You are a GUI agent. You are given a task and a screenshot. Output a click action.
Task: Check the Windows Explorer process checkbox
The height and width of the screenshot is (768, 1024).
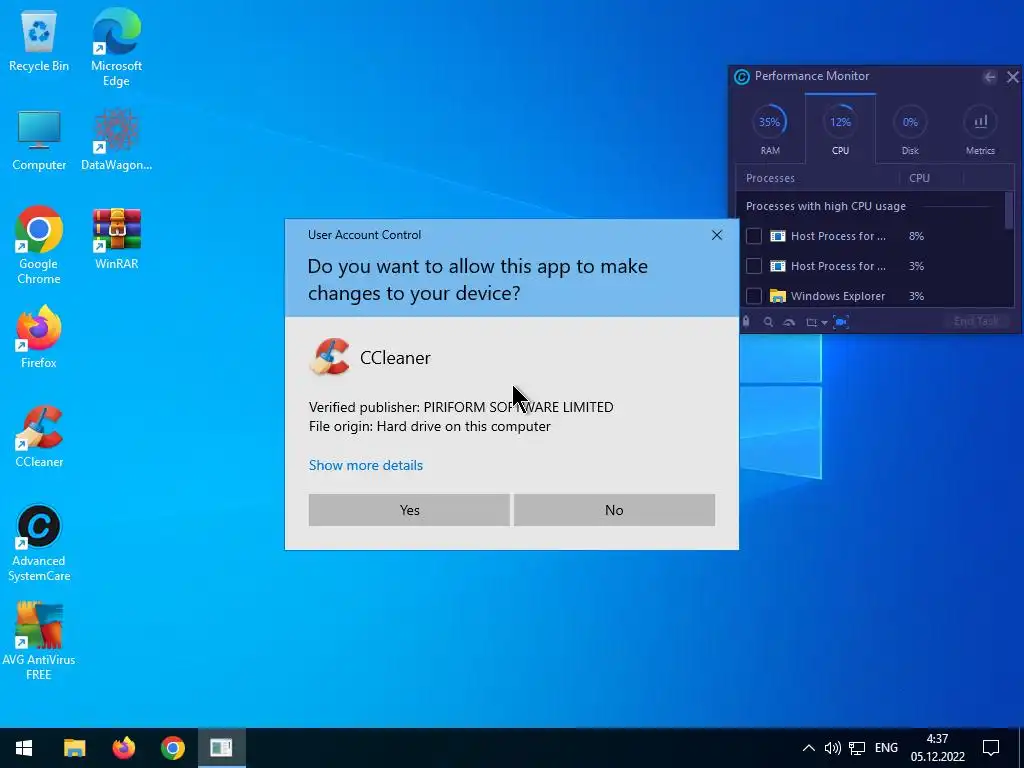[754, 296]
